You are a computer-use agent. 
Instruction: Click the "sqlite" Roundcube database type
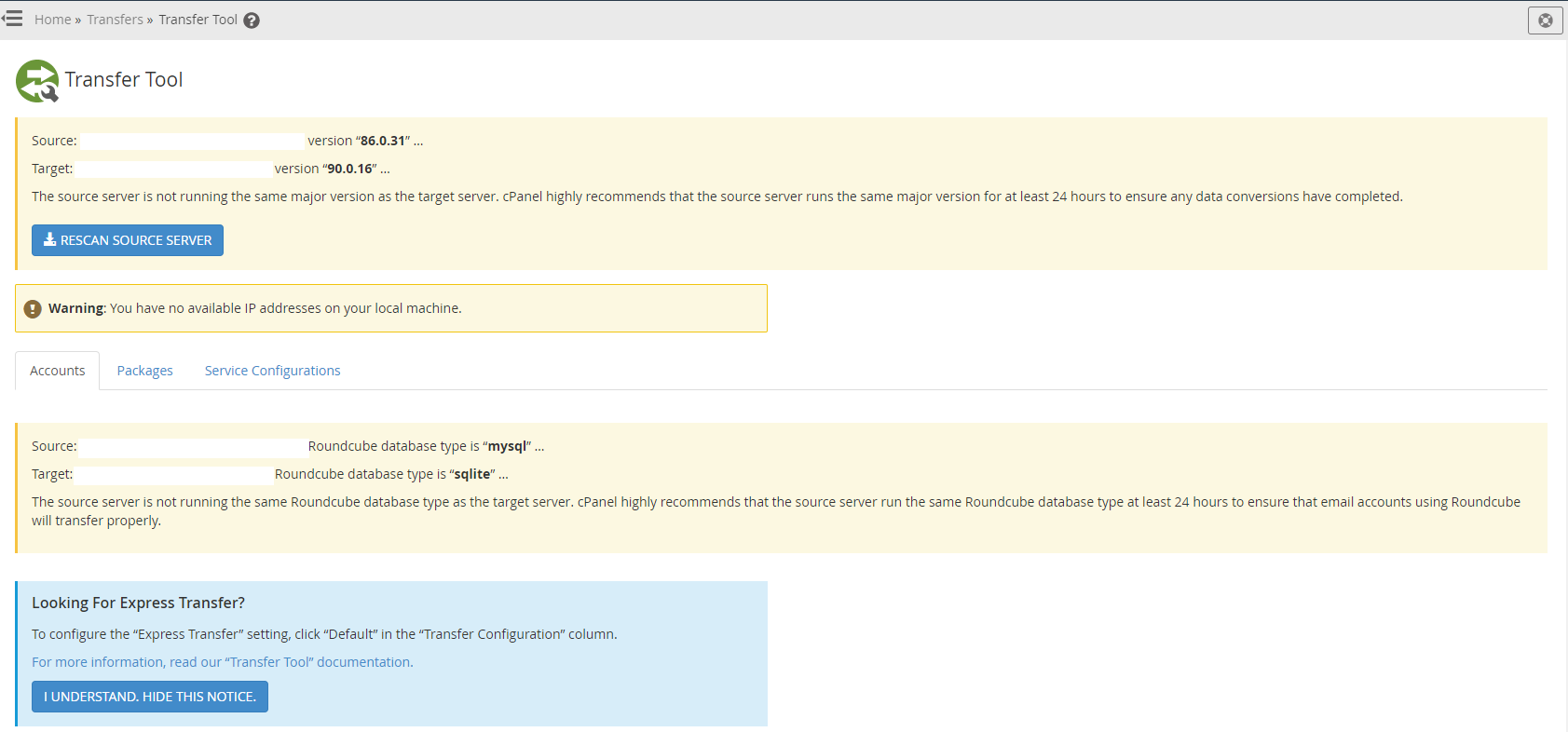[x=472, y=474]
